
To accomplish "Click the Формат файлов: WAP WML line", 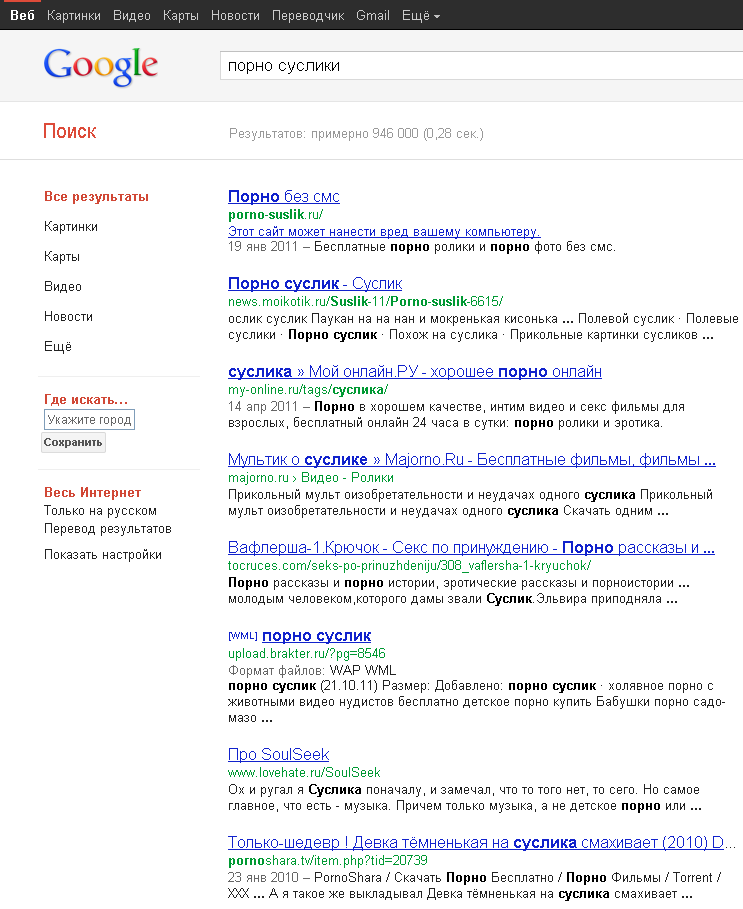I will (x=312, y=671).
